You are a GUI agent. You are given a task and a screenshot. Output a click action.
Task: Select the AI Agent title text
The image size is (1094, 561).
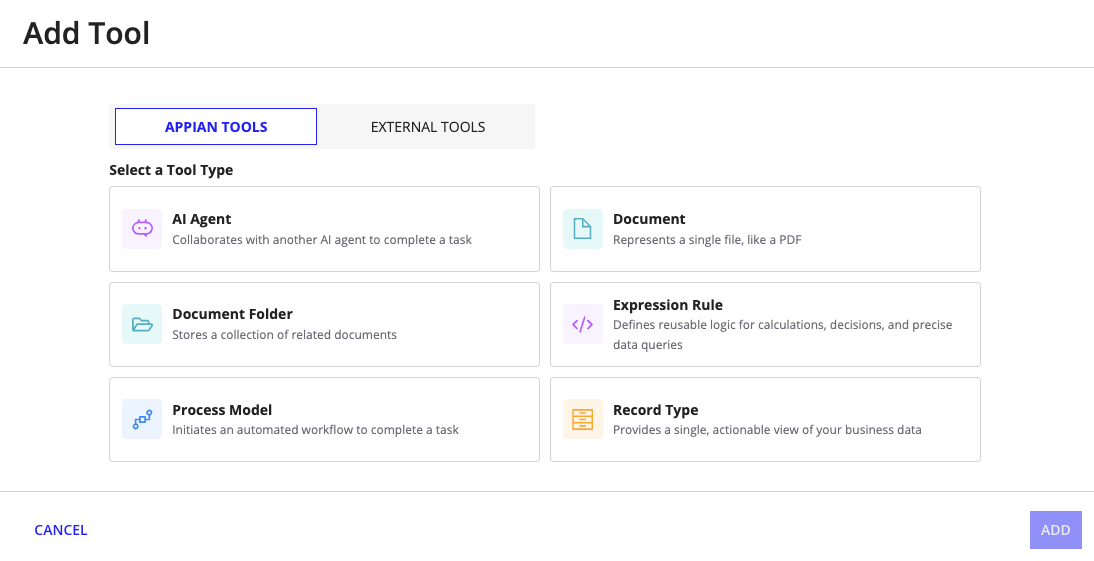(202, 219)
